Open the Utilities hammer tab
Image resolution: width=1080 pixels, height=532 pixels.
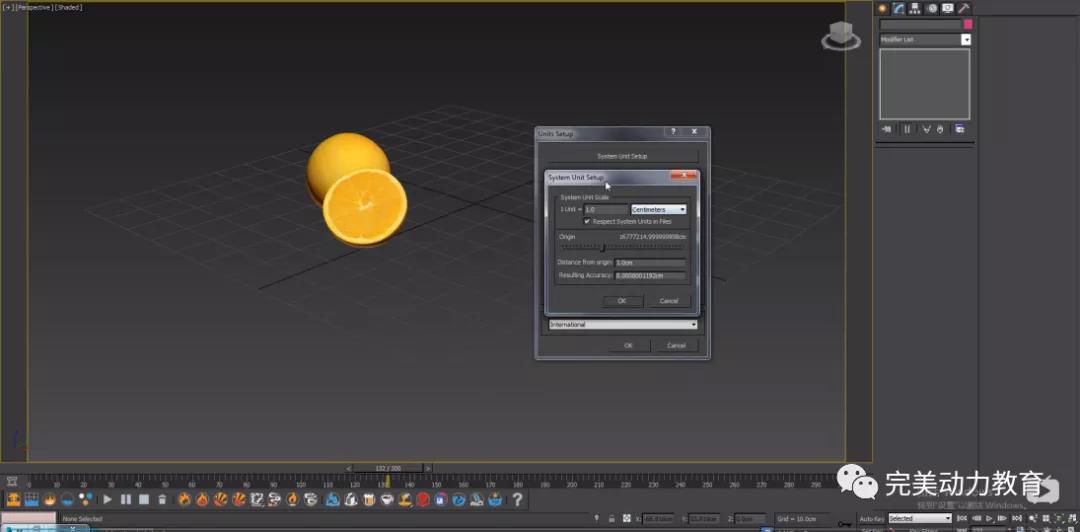pos(964,8)
